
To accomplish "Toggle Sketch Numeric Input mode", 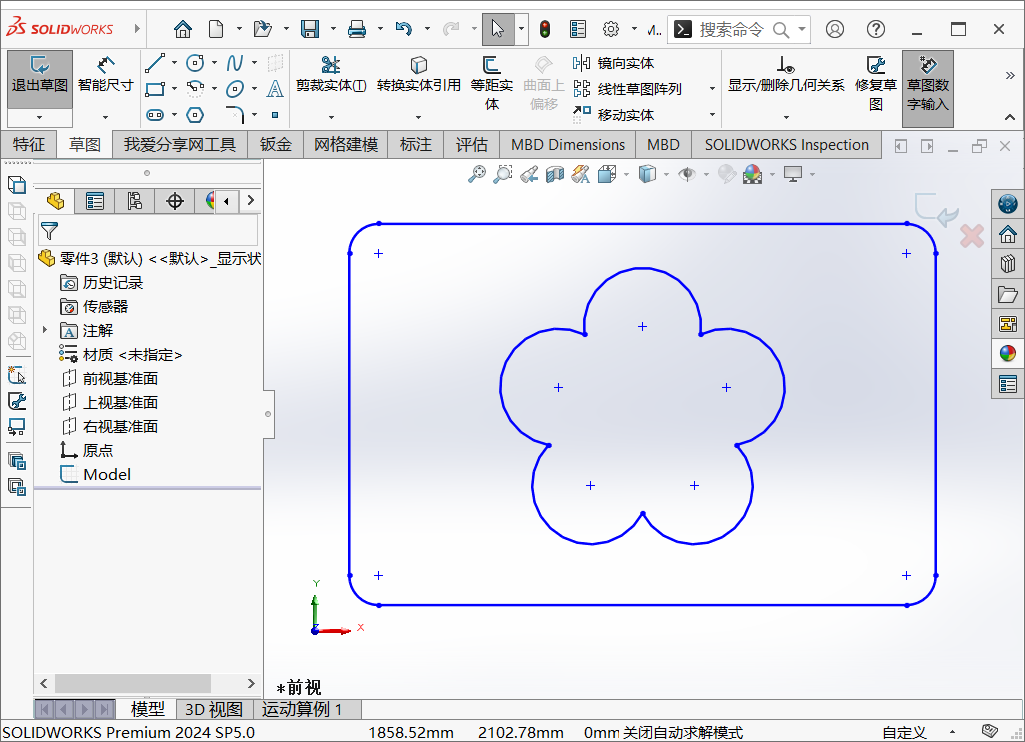I will pyautogui.click(x=927, y=88).
